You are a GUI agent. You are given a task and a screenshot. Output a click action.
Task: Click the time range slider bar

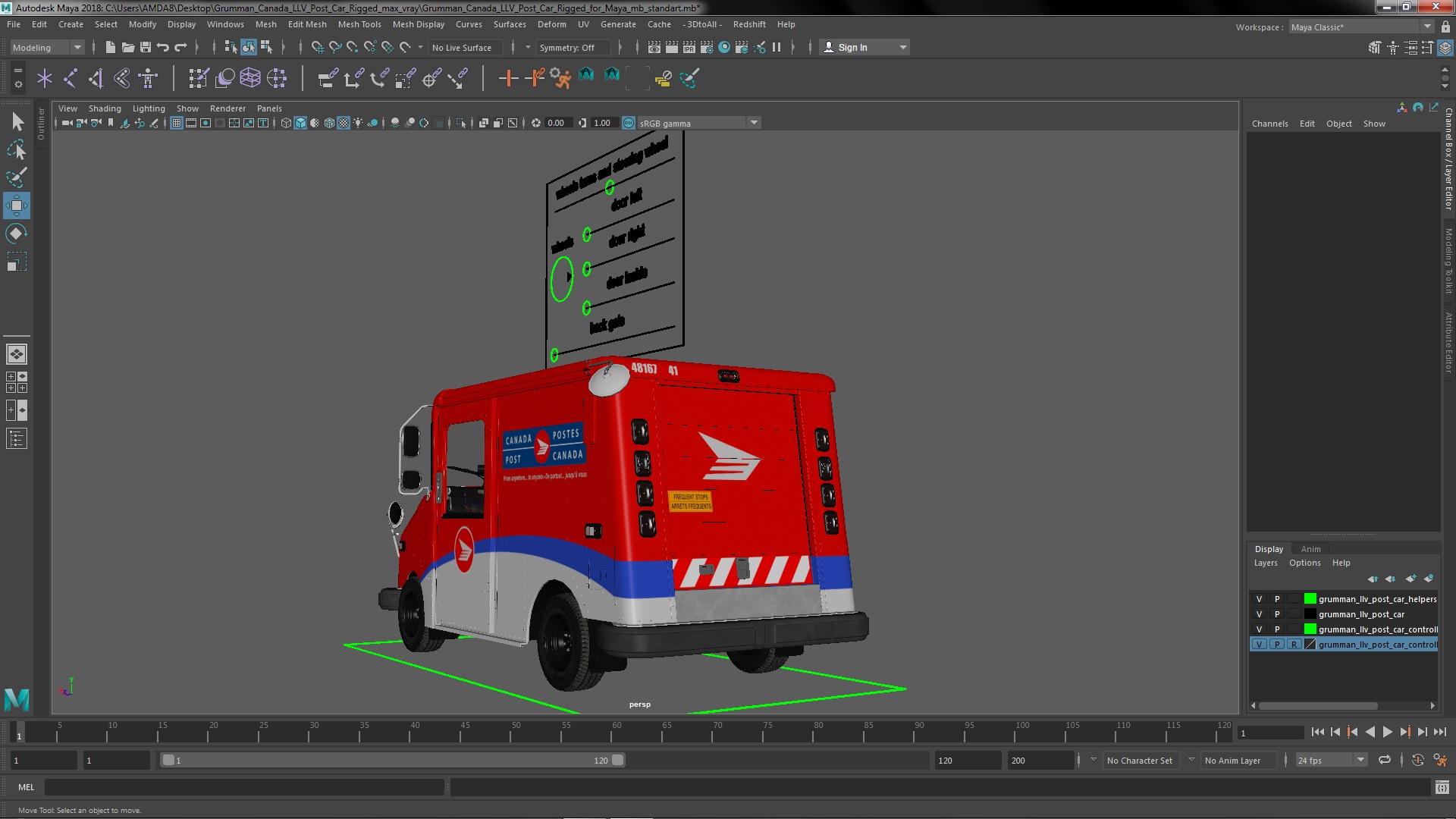[x=392, y=760]
